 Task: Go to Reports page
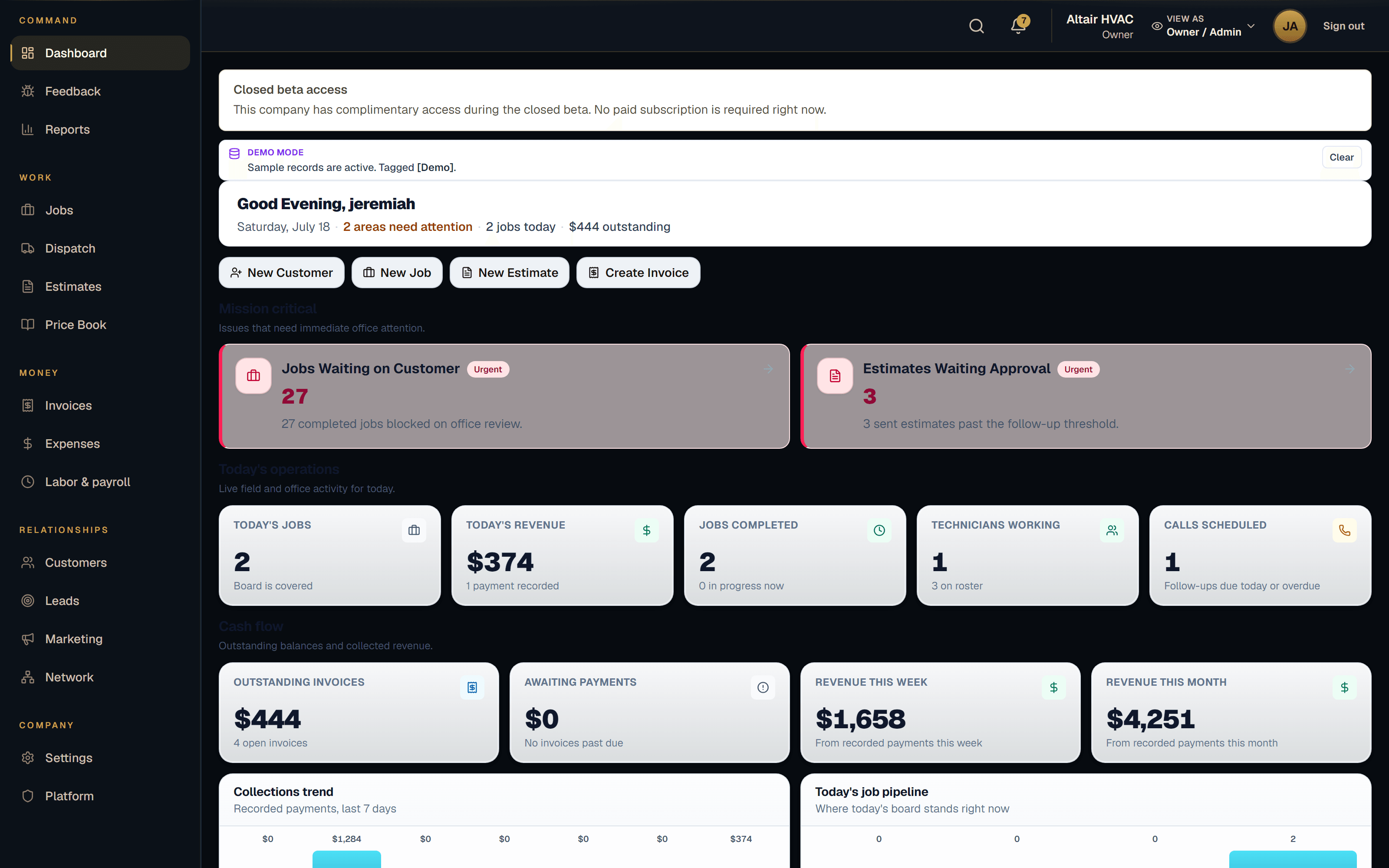[x=100, y=129]
